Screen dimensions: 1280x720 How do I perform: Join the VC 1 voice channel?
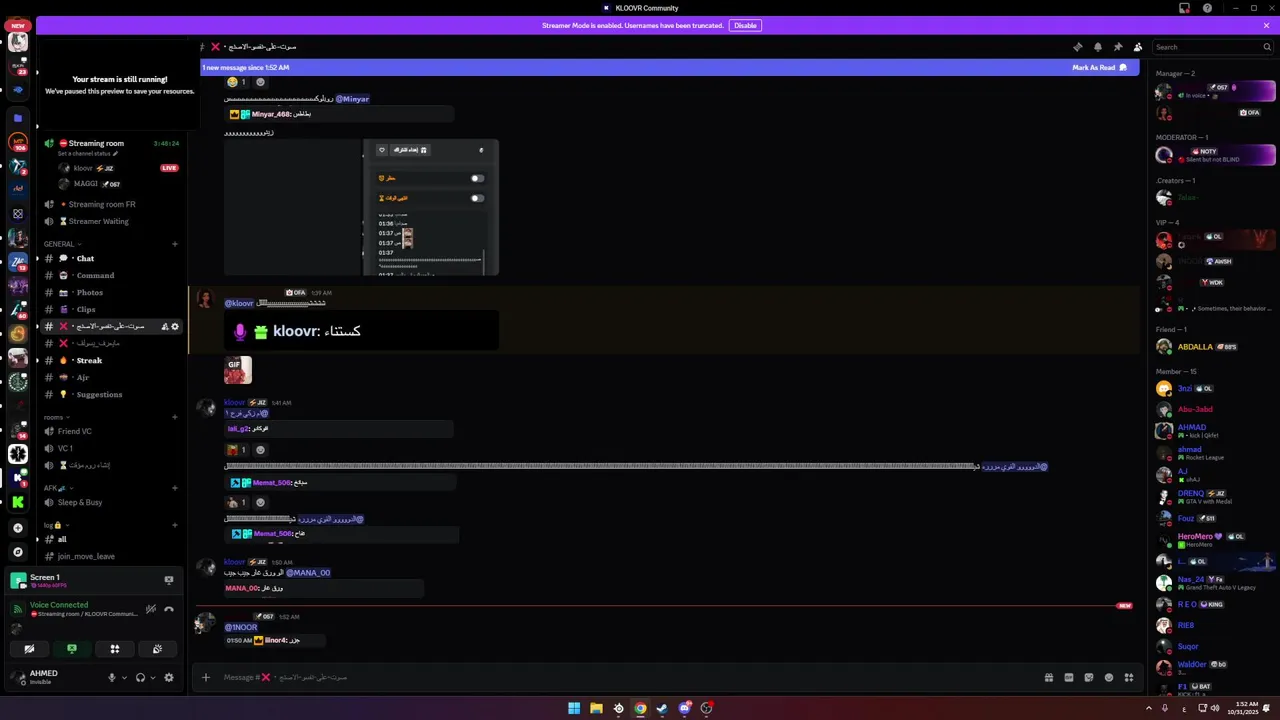(111, 448)
